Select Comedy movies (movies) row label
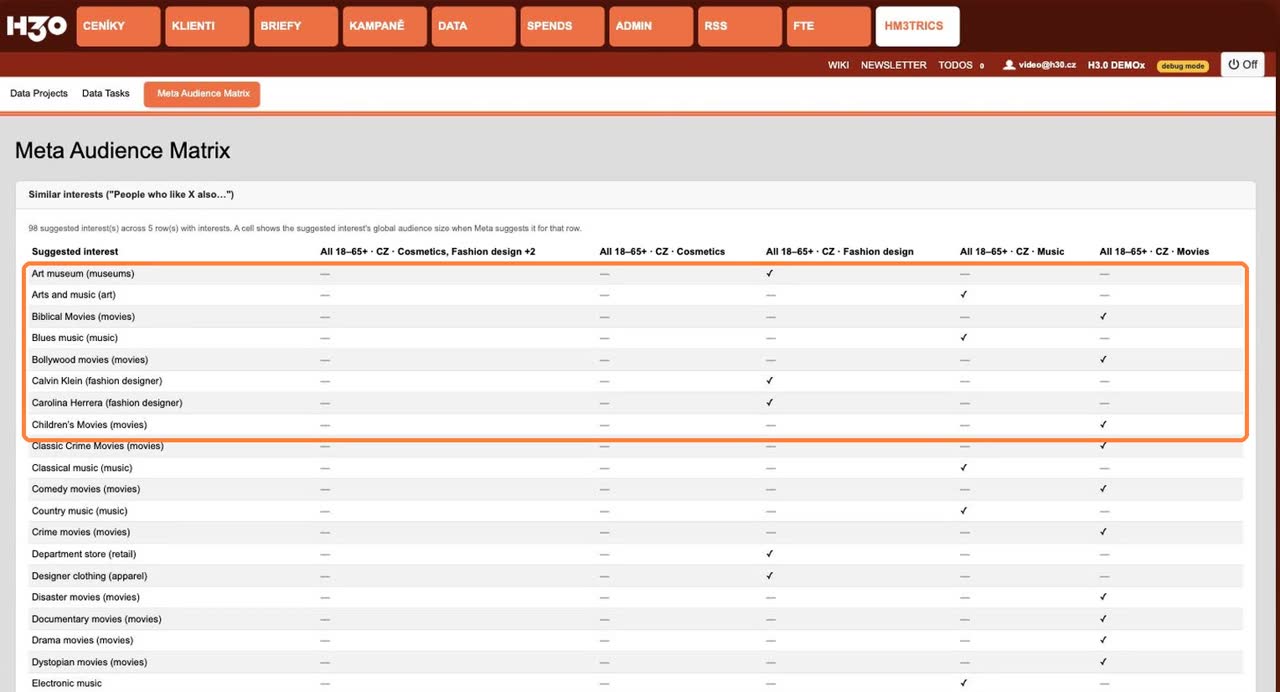Image resolution: width=1280 pixels, height=692 pixels. (86, 489)
